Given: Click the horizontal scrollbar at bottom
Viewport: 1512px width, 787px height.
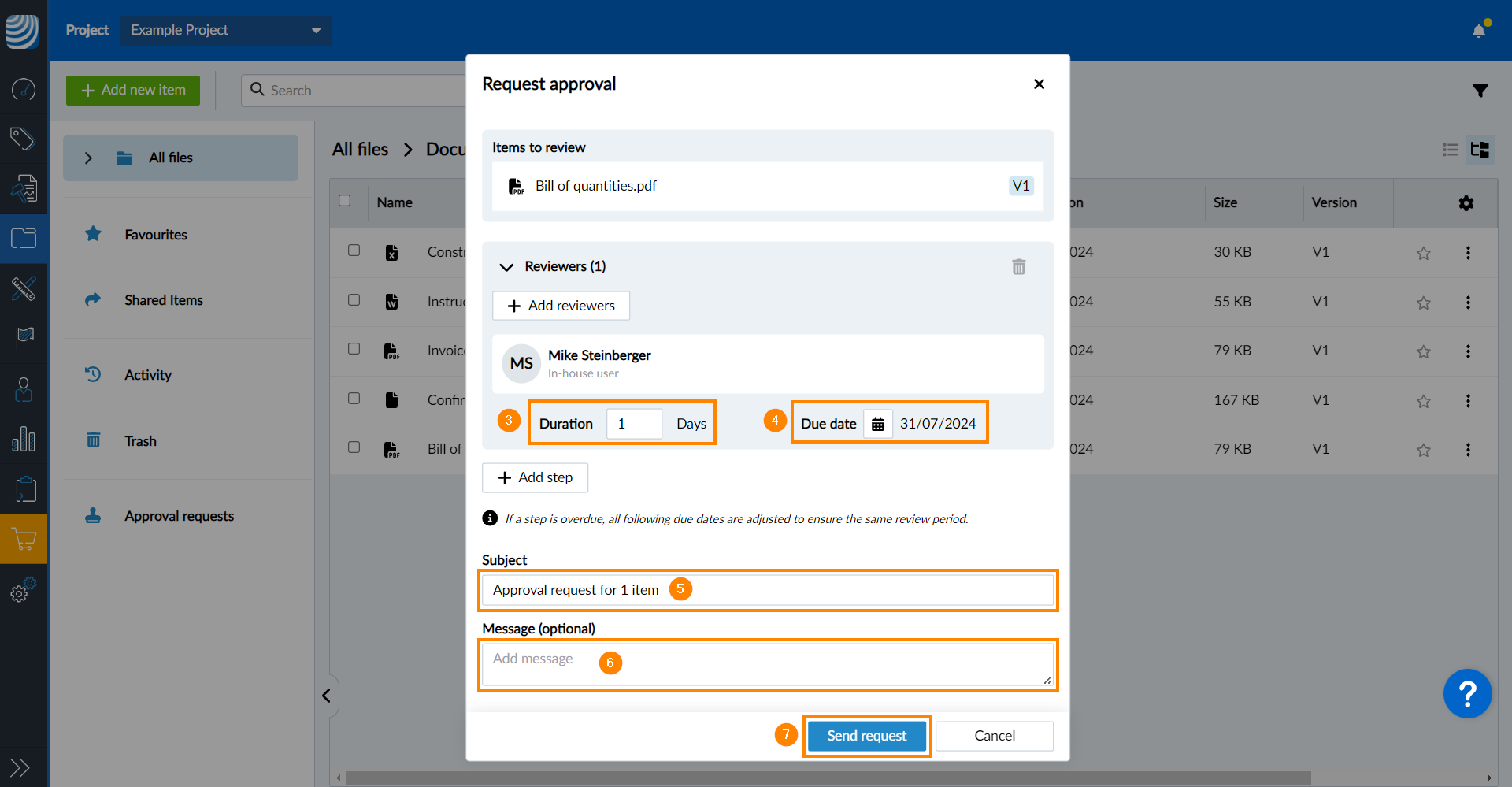Looking at the screenshot, I should point(827,778).
